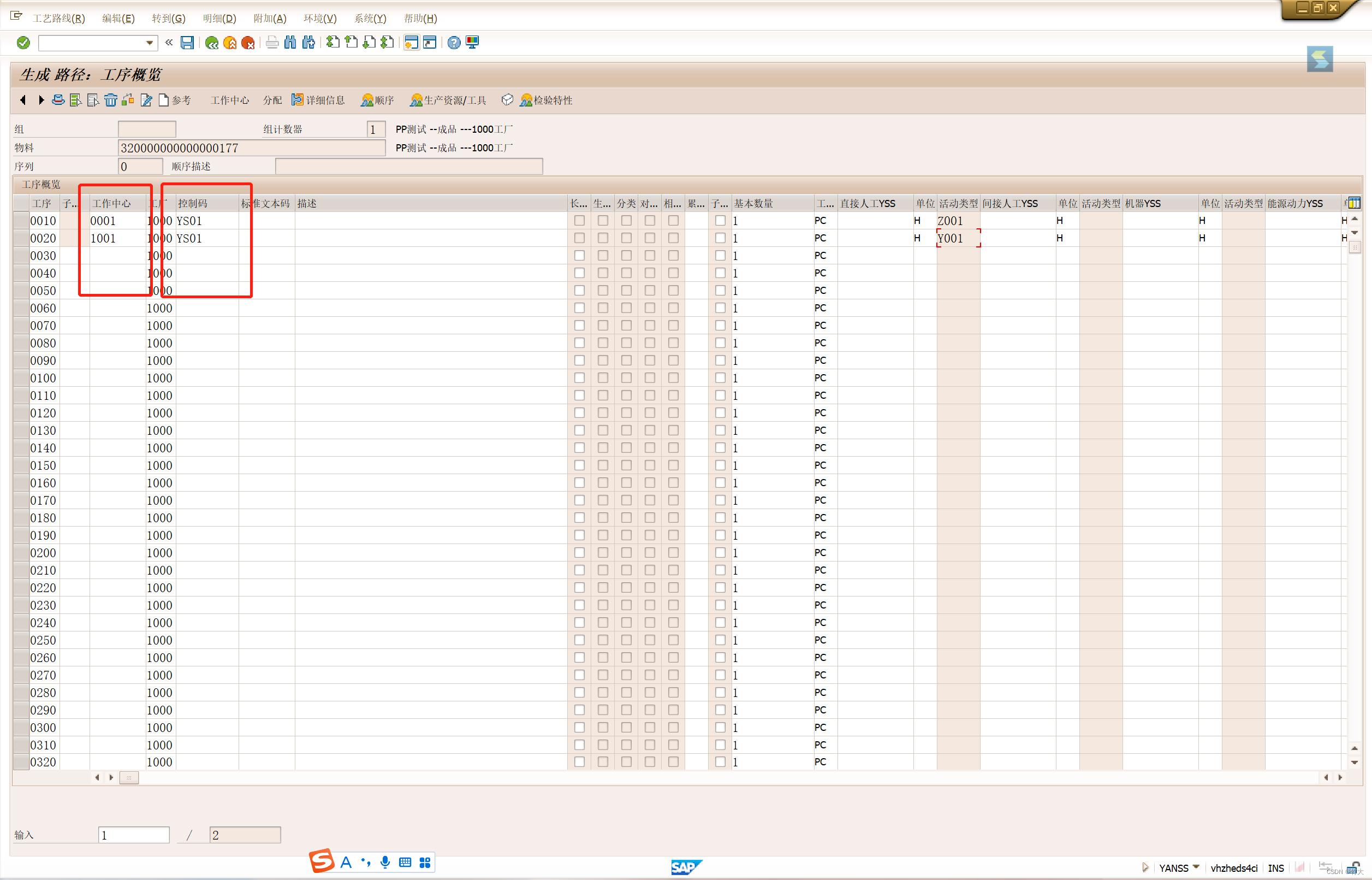Open the command field dropdown arrow
Screen dimensions: 1372x880
(150, 42)
